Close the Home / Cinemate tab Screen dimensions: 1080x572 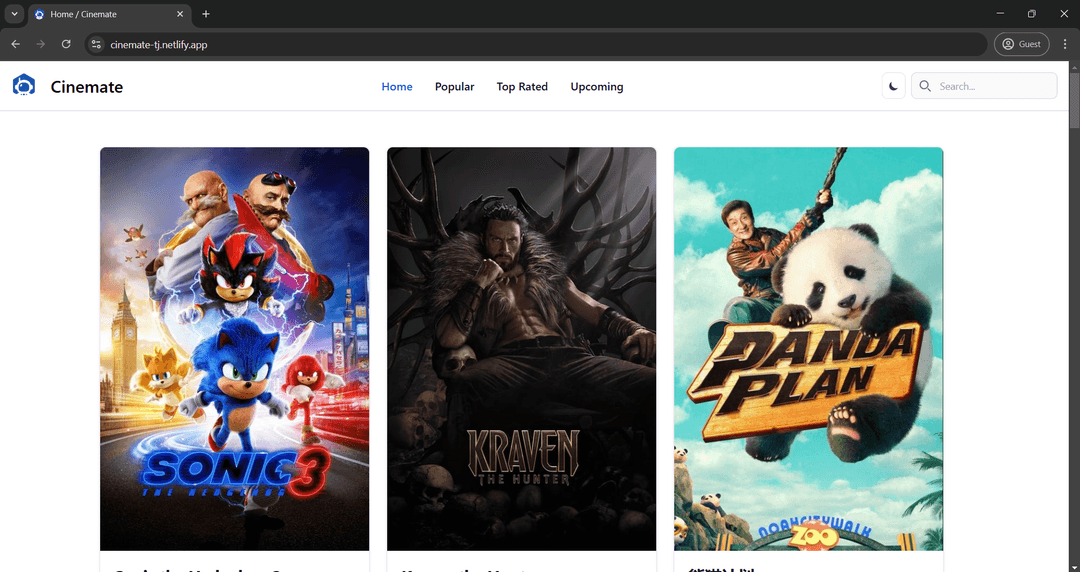[x=180, y=14]
